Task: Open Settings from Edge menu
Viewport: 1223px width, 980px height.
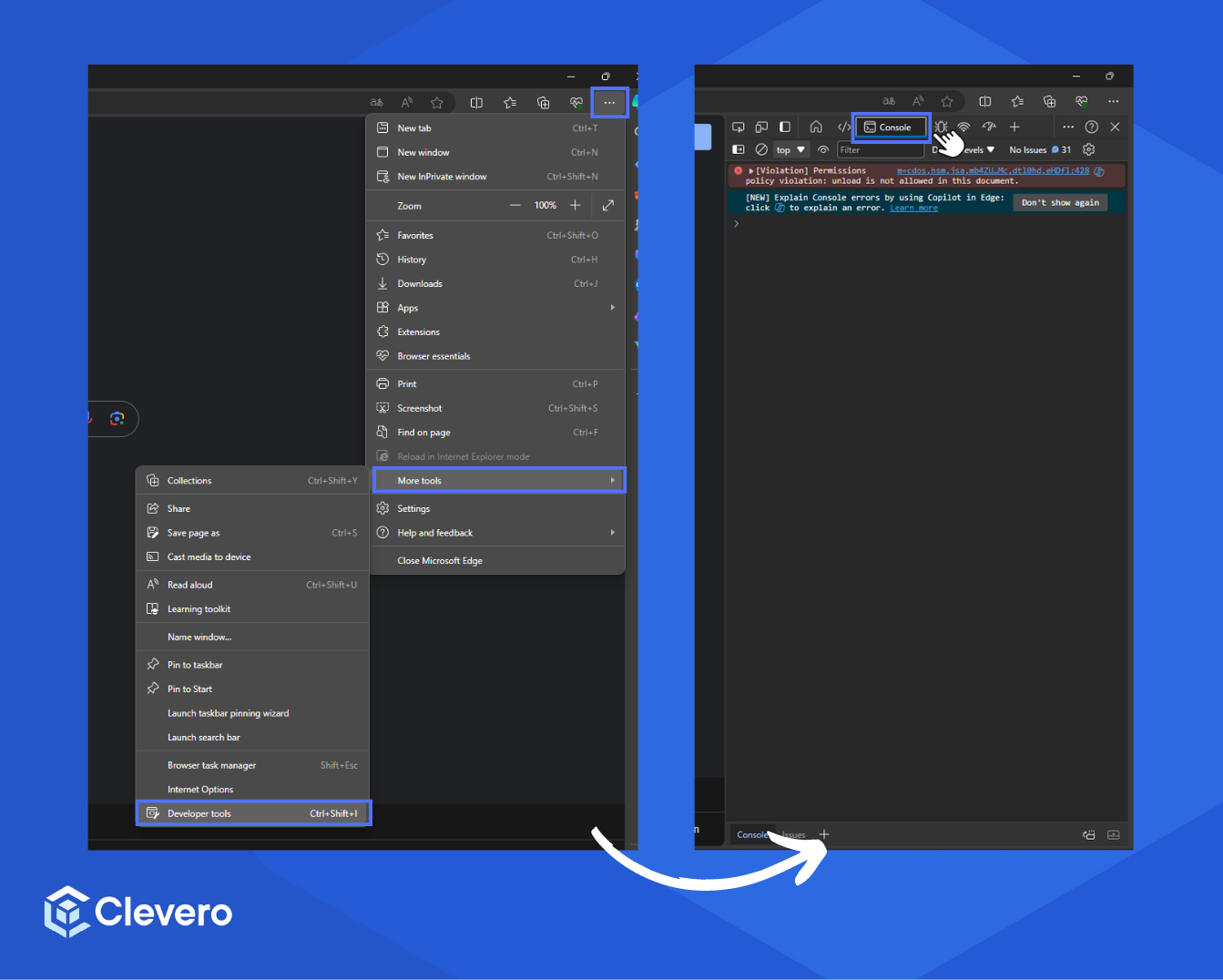Action: (495, 508)
